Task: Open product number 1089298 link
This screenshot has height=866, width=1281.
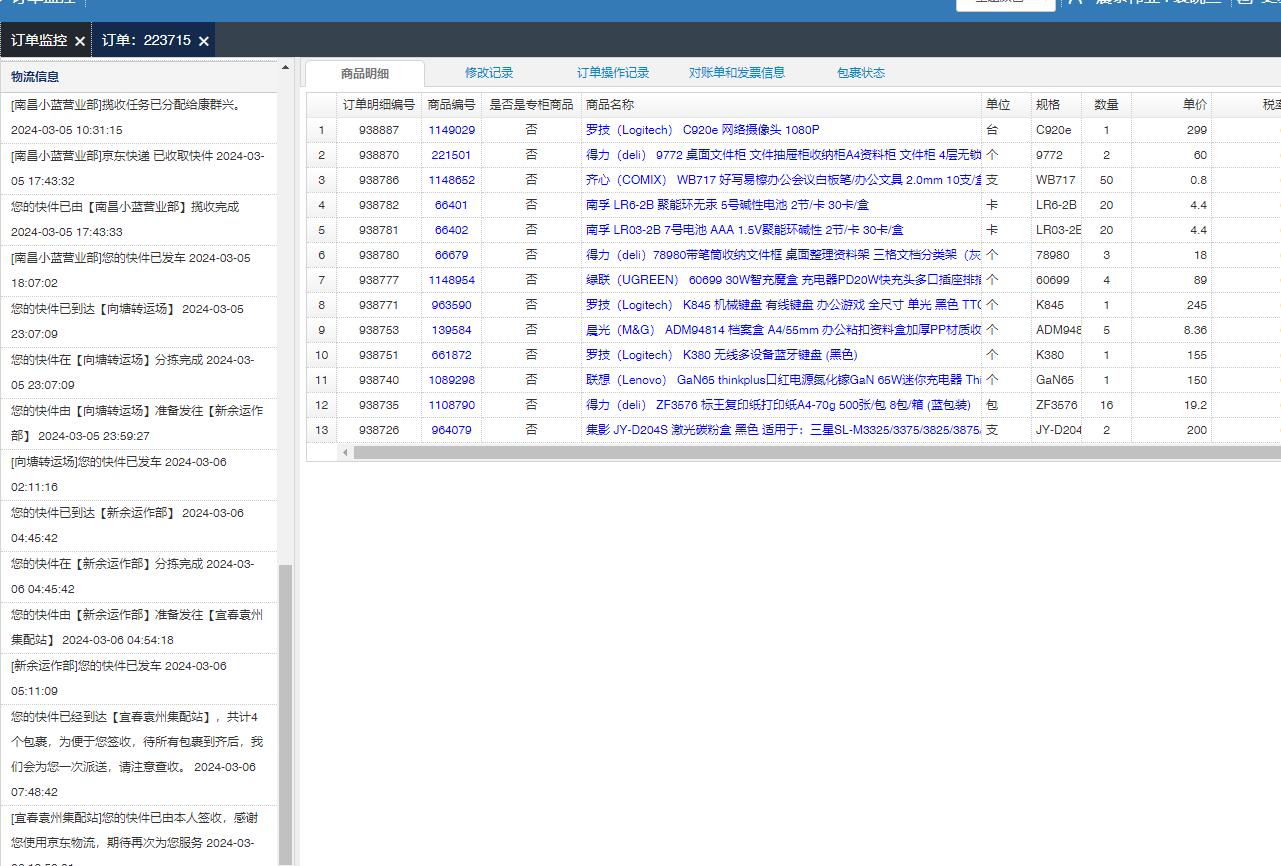Action: (x=452, y=380)
